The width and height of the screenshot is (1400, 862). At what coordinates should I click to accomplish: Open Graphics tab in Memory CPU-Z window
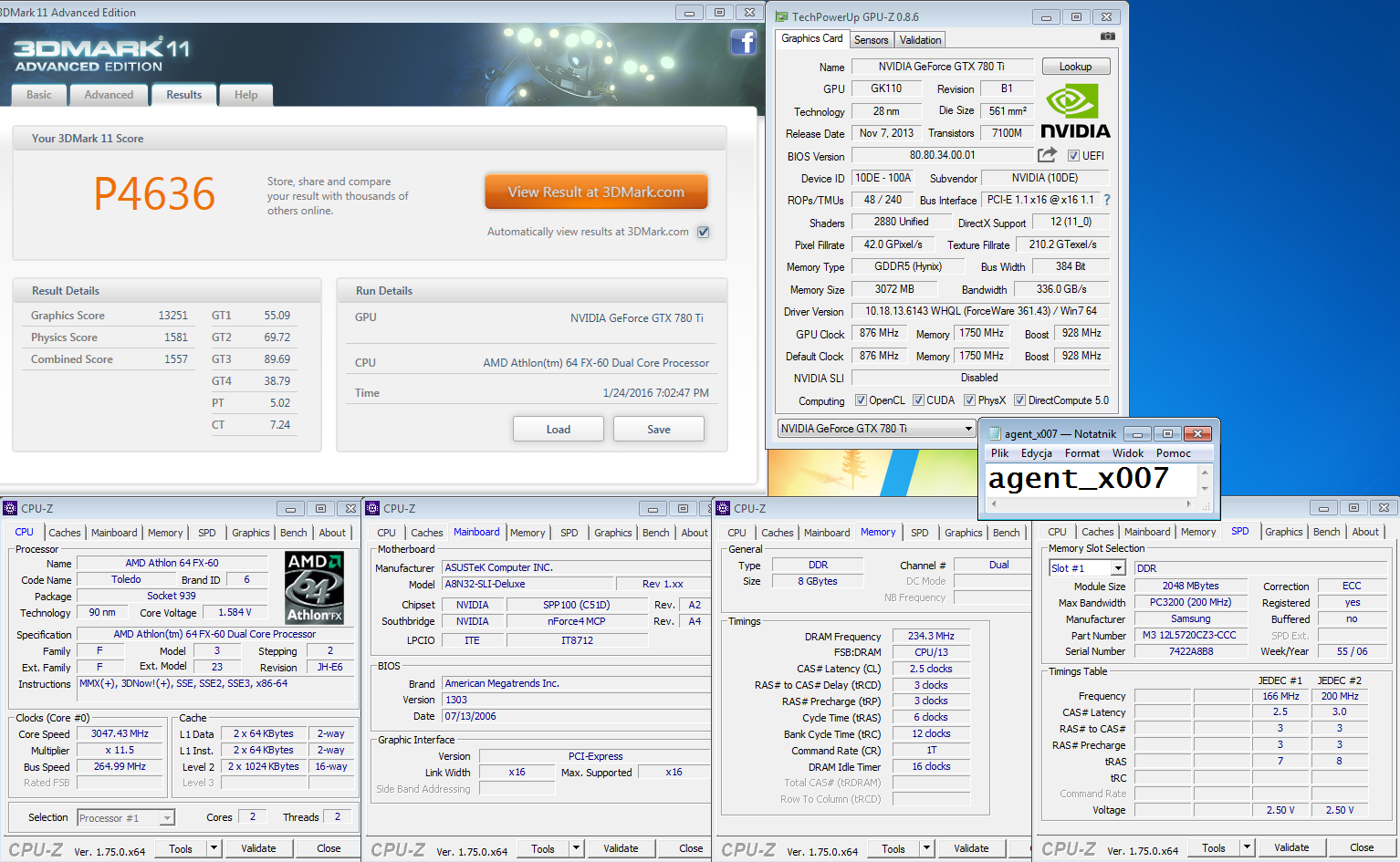(x=964, y=533)
